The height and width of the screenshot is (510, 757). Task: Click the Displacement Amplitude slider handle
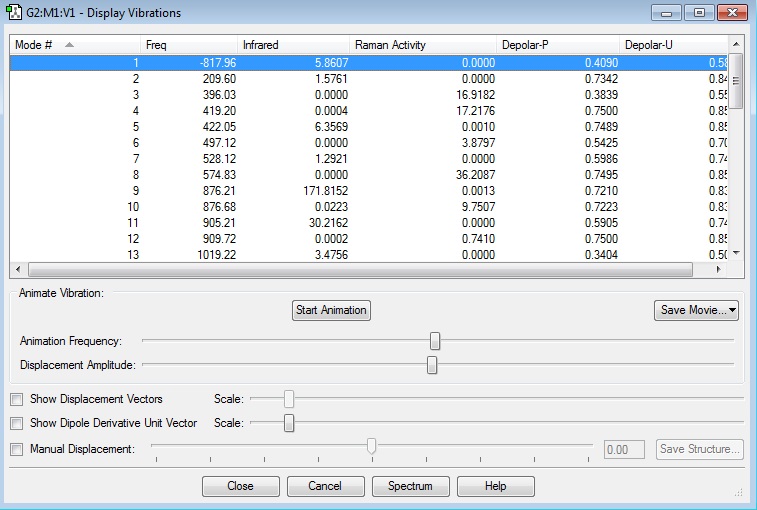coord(432,365)
